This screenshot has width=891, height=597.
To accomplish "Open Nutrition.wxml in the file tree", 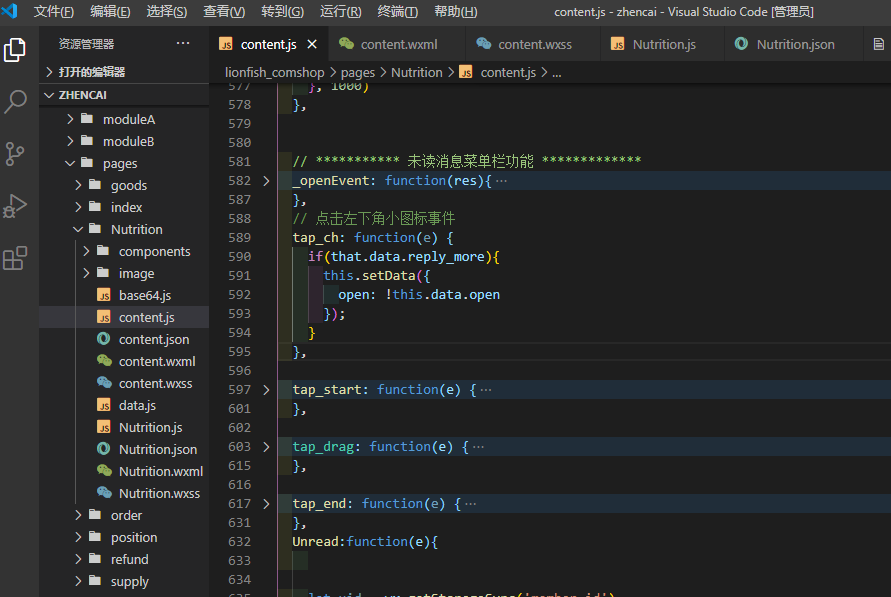I will pos(124,471).
